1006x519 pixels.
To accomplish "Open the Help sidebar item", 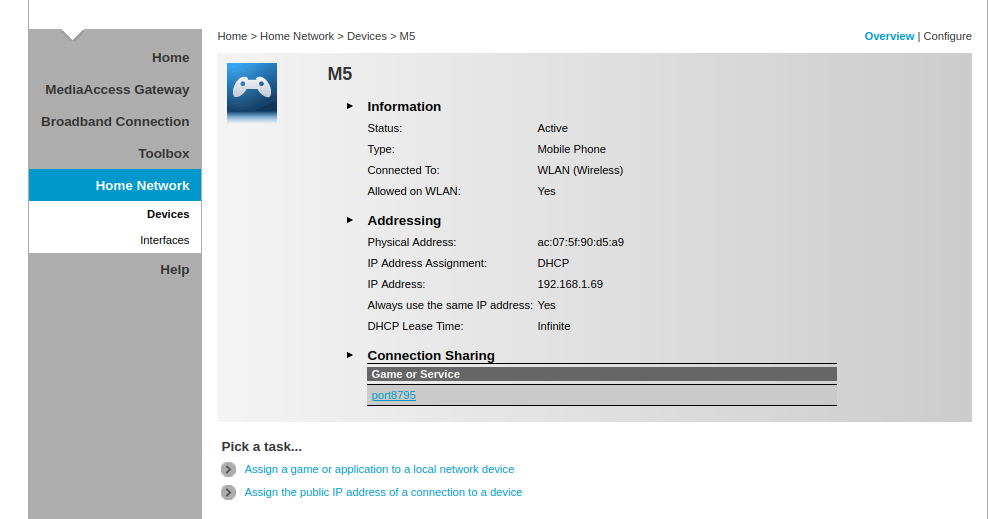I will [x=174, y=270].
